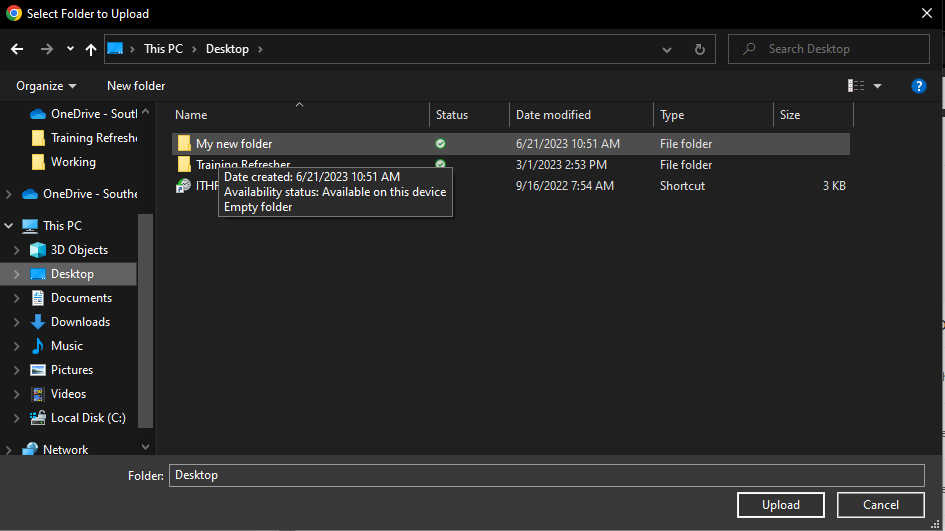
Task: Open the recent locations dropdown arrow
Action: 71,49
